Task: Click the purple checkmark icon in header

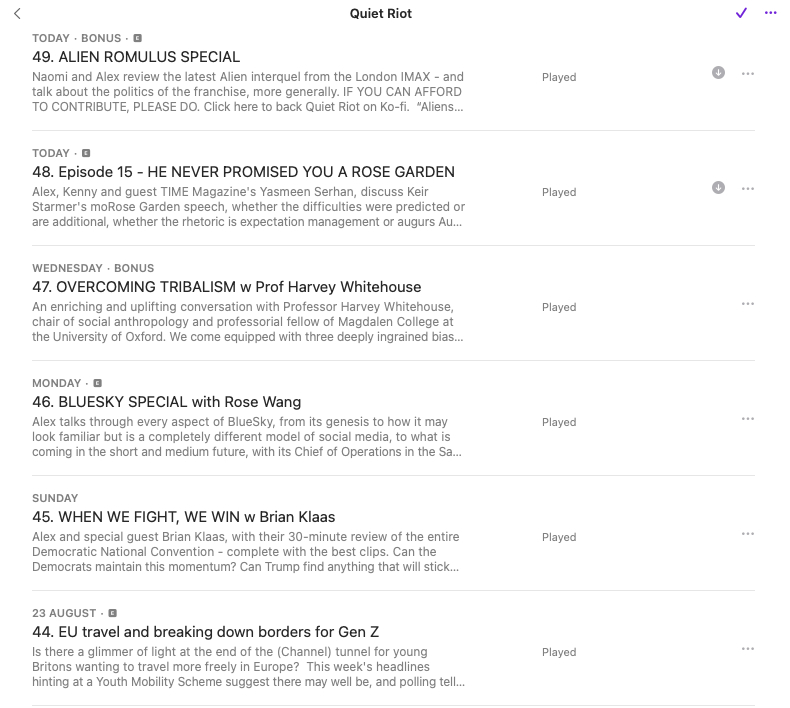Action: pos(741,13)
